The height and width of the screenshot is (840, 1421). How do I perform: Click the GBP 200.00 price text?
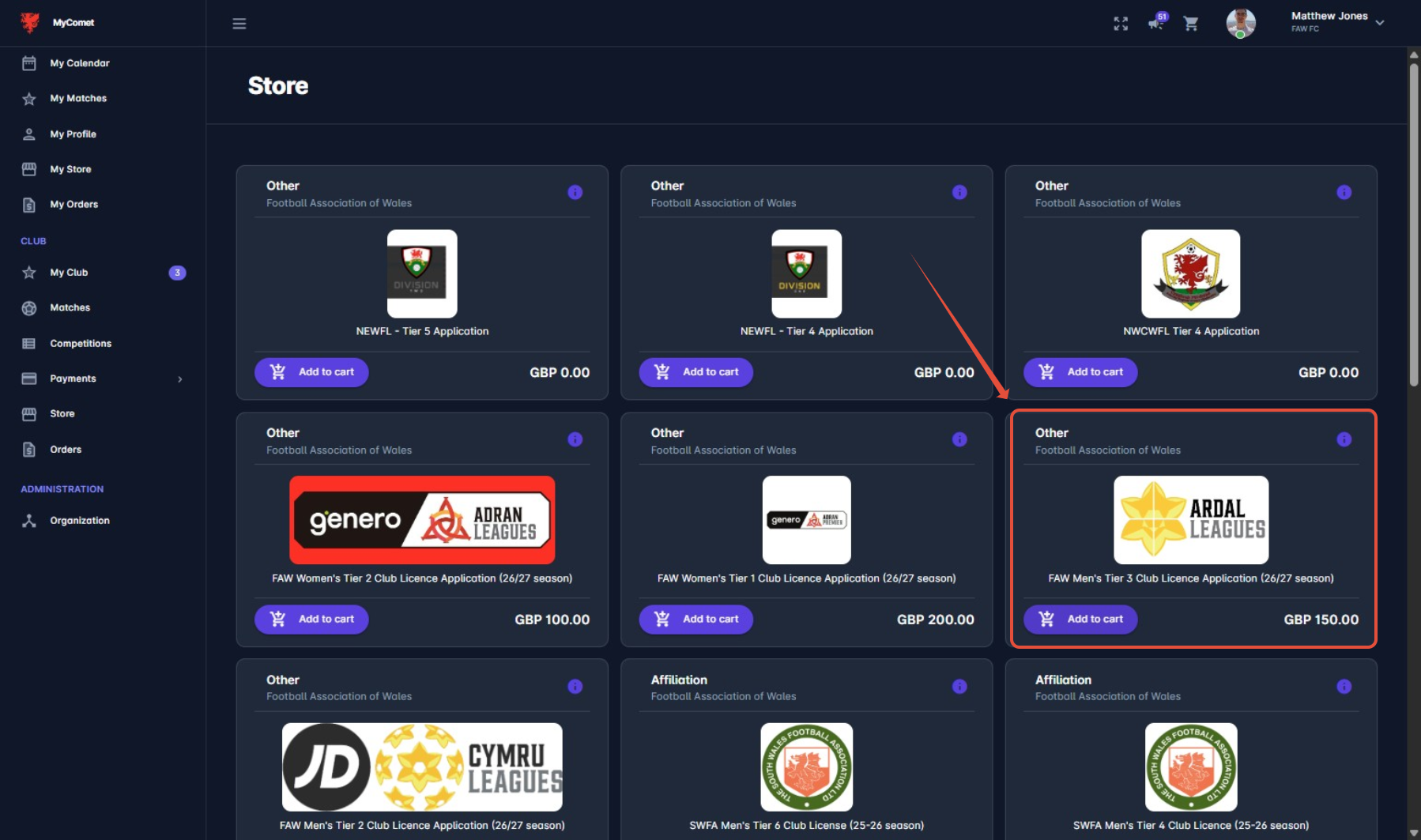click(x=936, y=620)
